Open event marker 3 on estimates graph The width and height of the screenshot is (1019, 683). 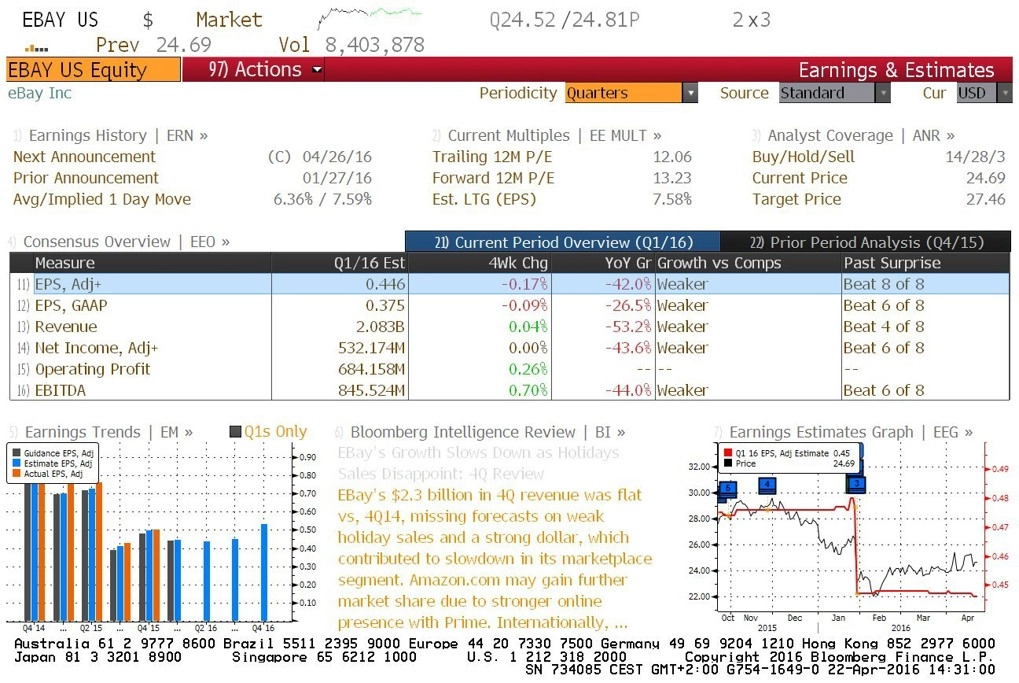[x=857, y=483]
